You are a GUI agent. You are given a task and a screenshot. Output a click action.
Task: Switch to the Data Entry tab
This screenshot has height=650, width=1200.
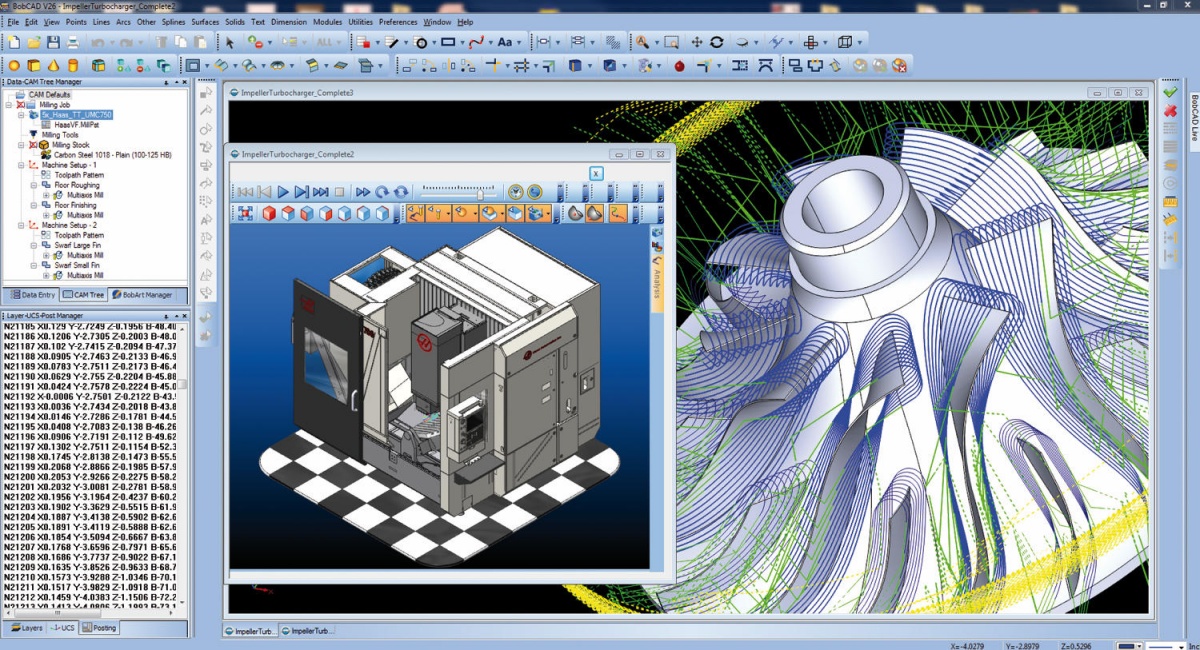click(x=32, y=295)
